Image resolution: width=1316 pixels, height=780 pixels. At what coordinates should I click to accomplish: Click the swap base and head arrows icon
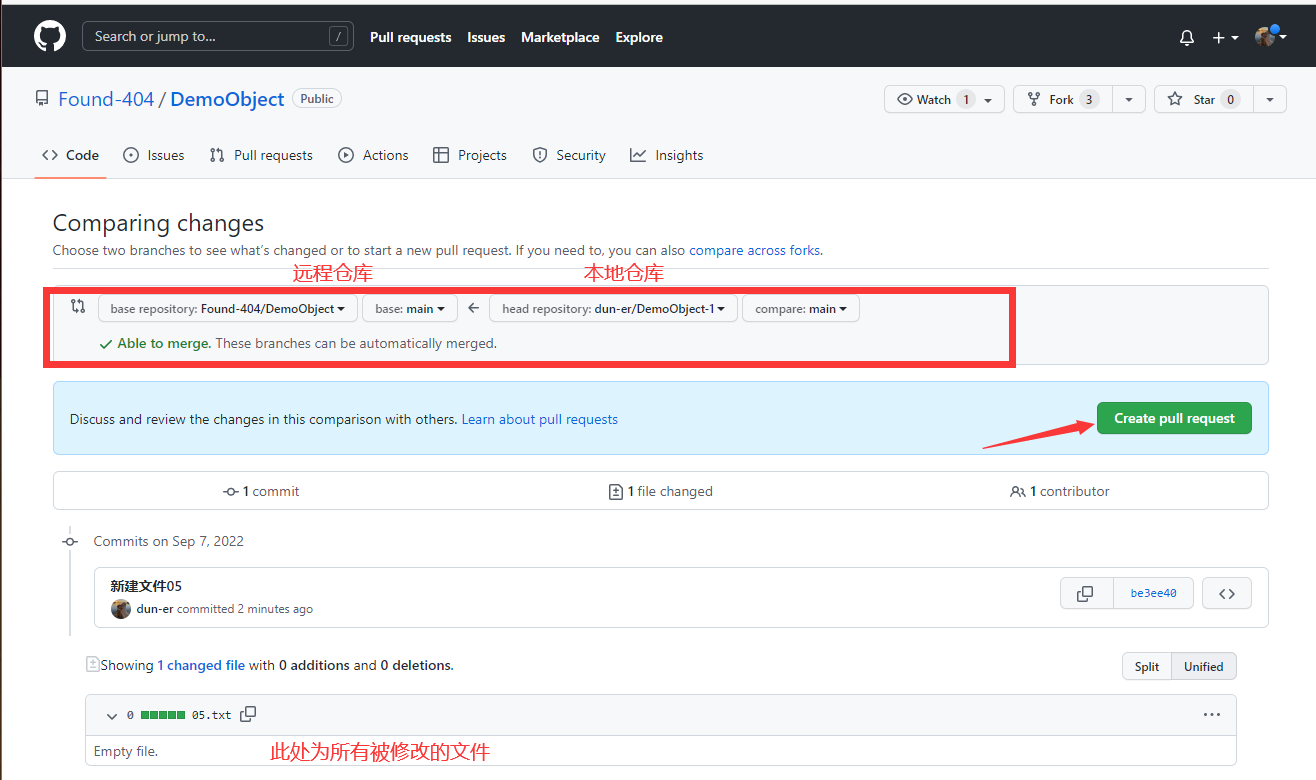[x=78, y=306]
